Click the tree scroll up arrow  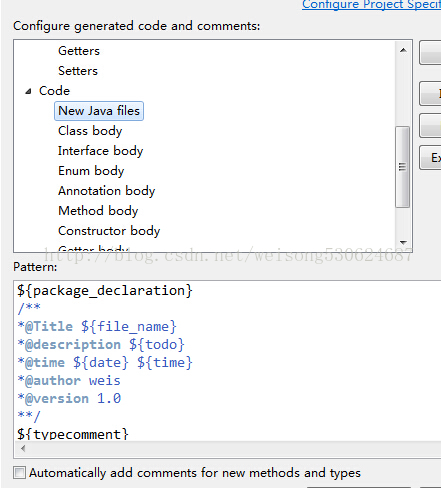pyautogui.click(x=403, y=50)
